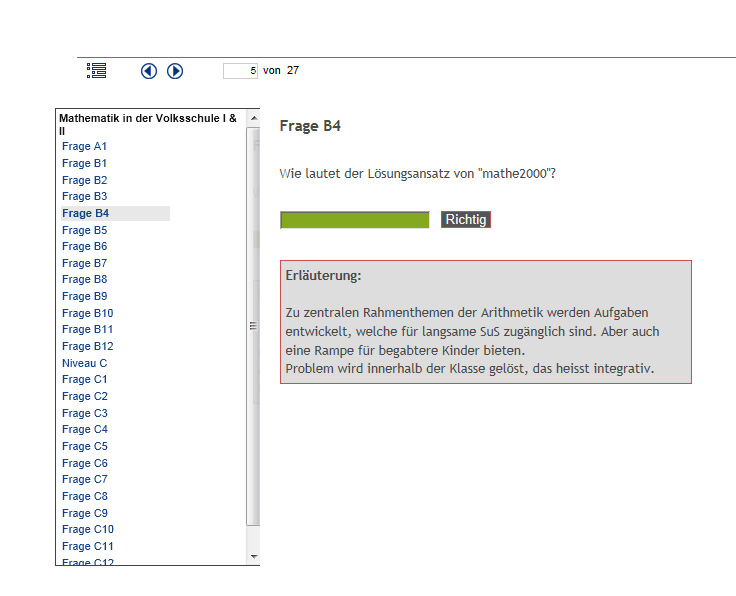Go to next question with right arrow
This screenshot has height=596, width=736.
pyautogui.click(x=175, y=71)
